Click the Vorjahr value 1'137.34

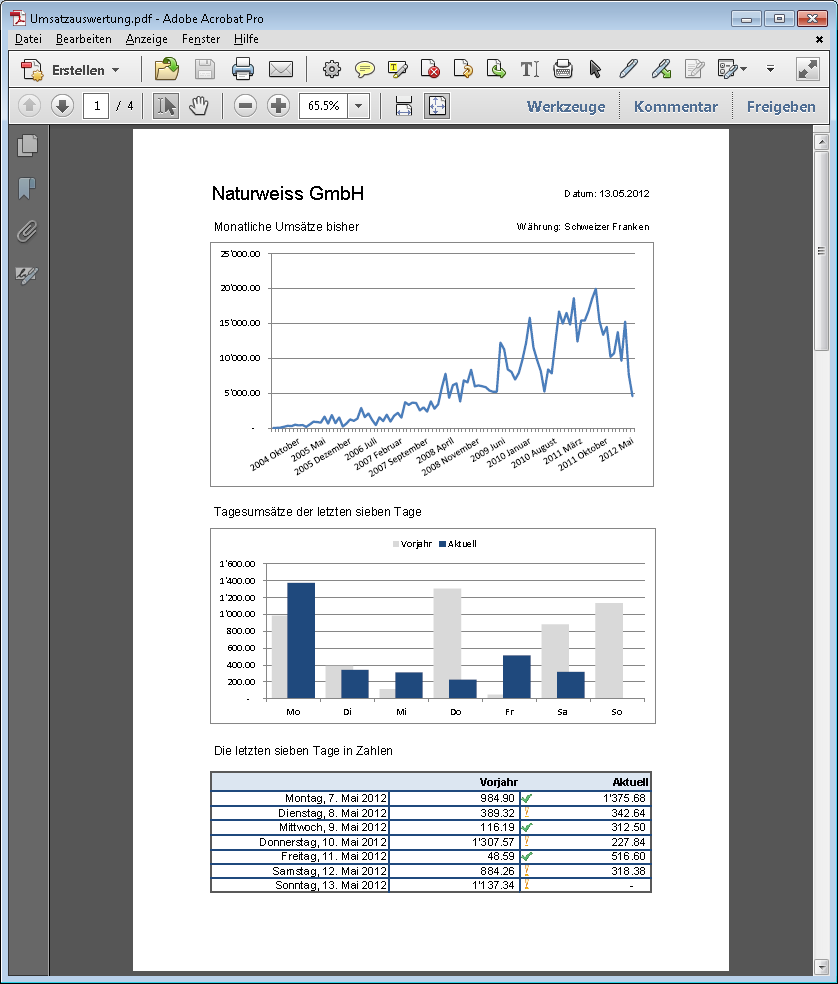click(x=493, y=885)
